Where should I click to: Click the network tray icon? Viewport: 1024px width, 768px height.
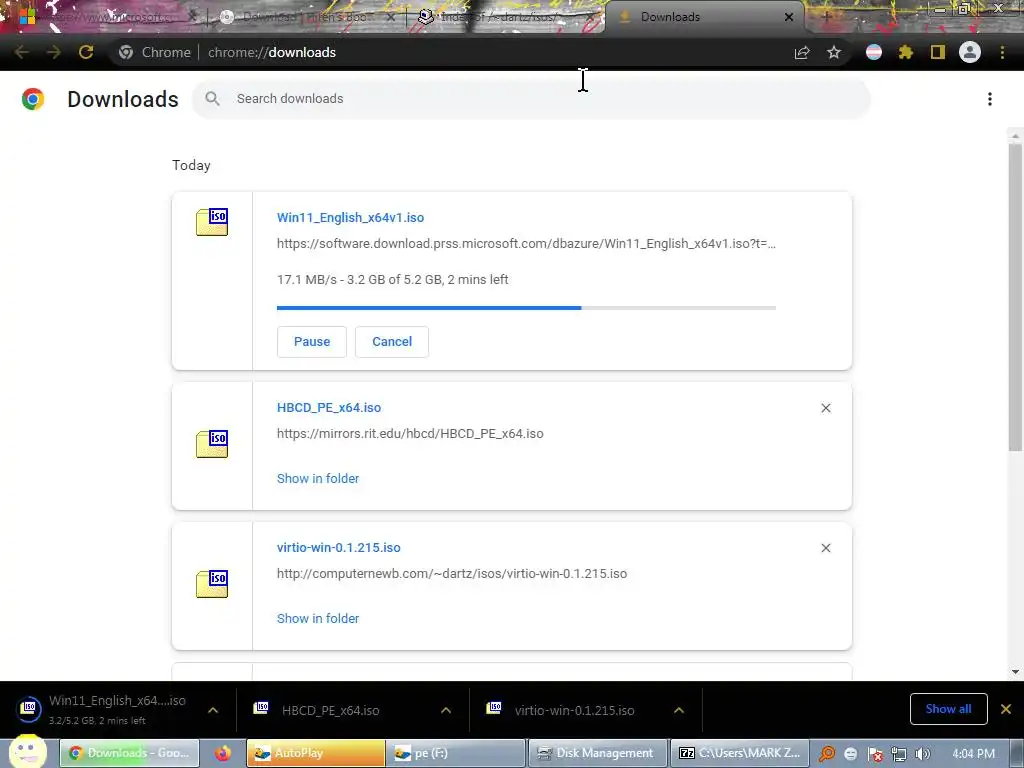tap(899, 754)
